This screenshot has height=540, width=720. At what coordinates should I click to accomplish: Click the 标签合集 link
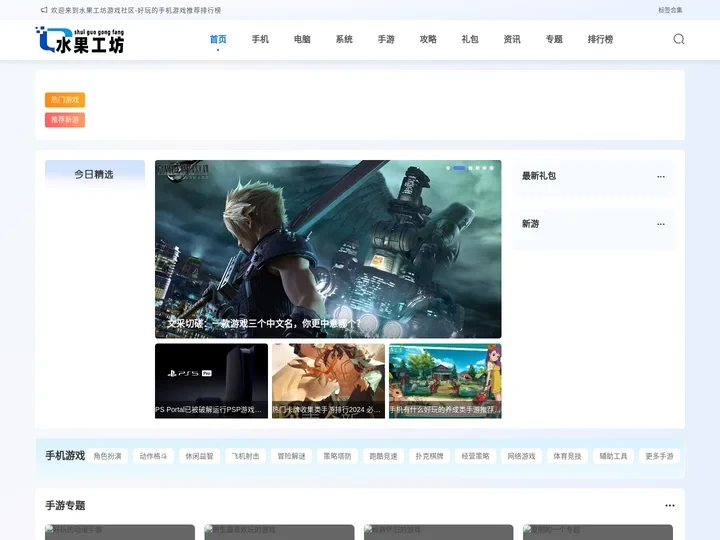point(670,10)
